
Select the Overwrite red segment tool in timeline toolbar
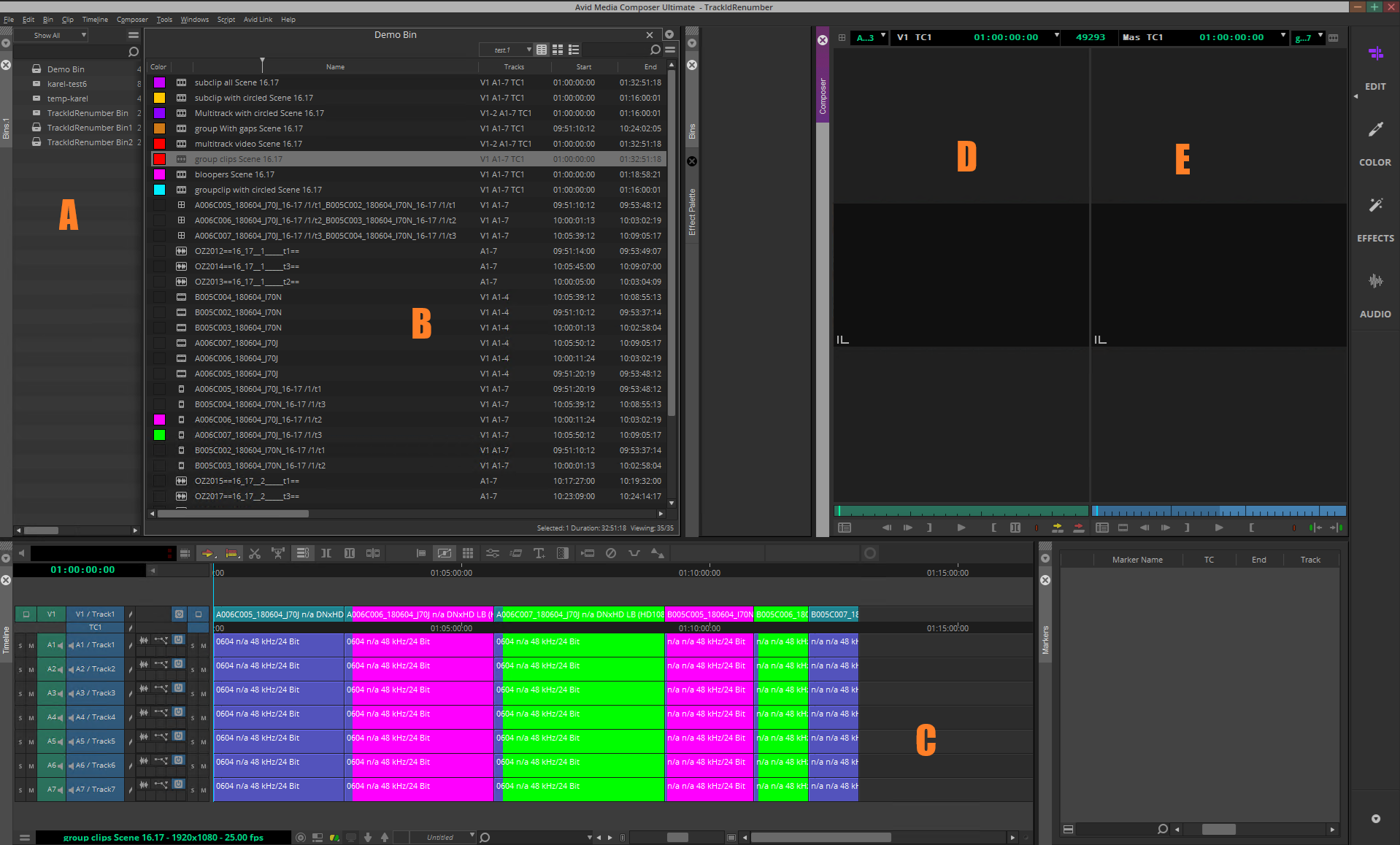pyautogui.click(x=231, y=553)
